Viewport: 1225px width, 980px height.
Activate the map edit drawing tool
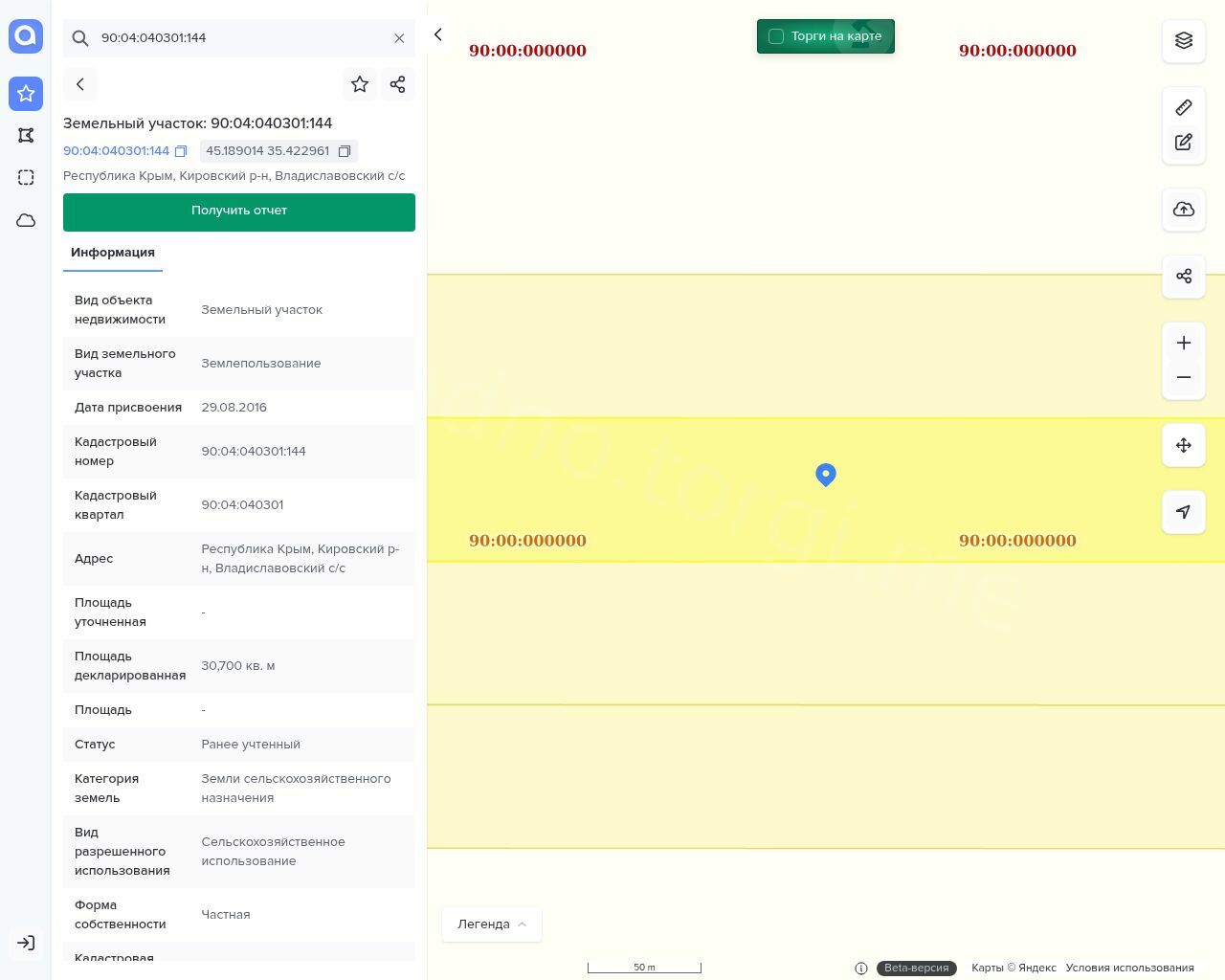(x=1184, y=143)
